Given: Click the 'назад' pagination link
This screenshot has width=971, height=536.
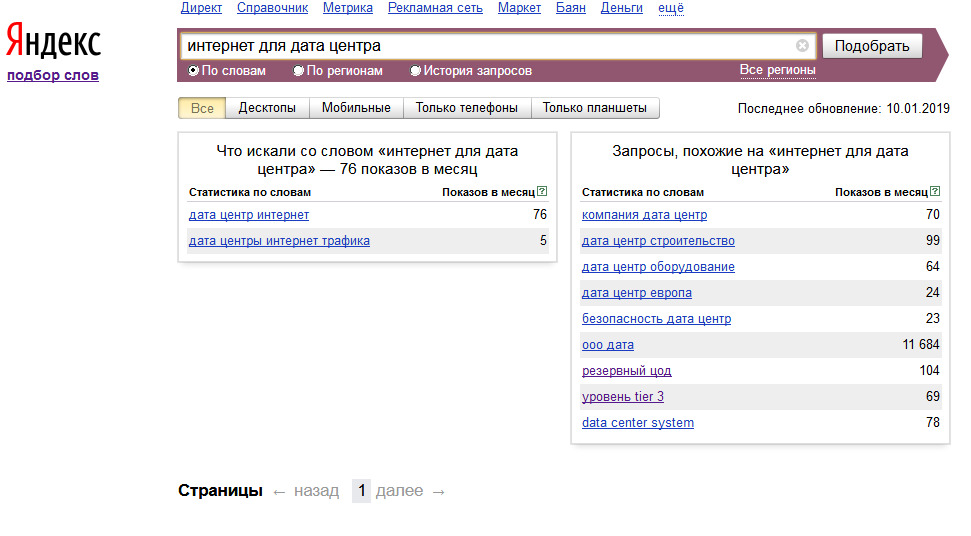Looking at the screenshot, I should point(316,491).
